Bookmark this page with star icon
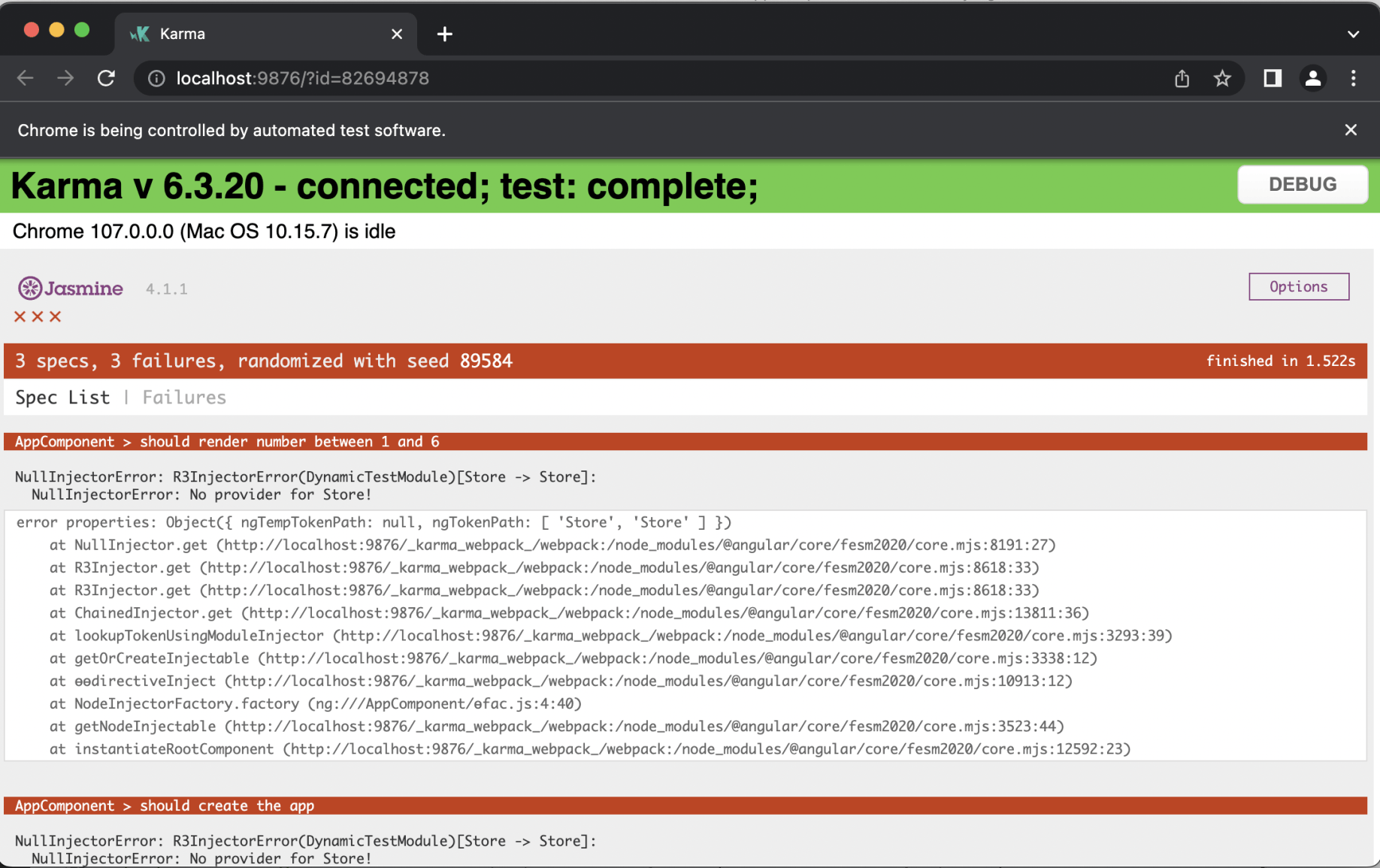Screen dimensions: 1380x868 [1222, 78]
